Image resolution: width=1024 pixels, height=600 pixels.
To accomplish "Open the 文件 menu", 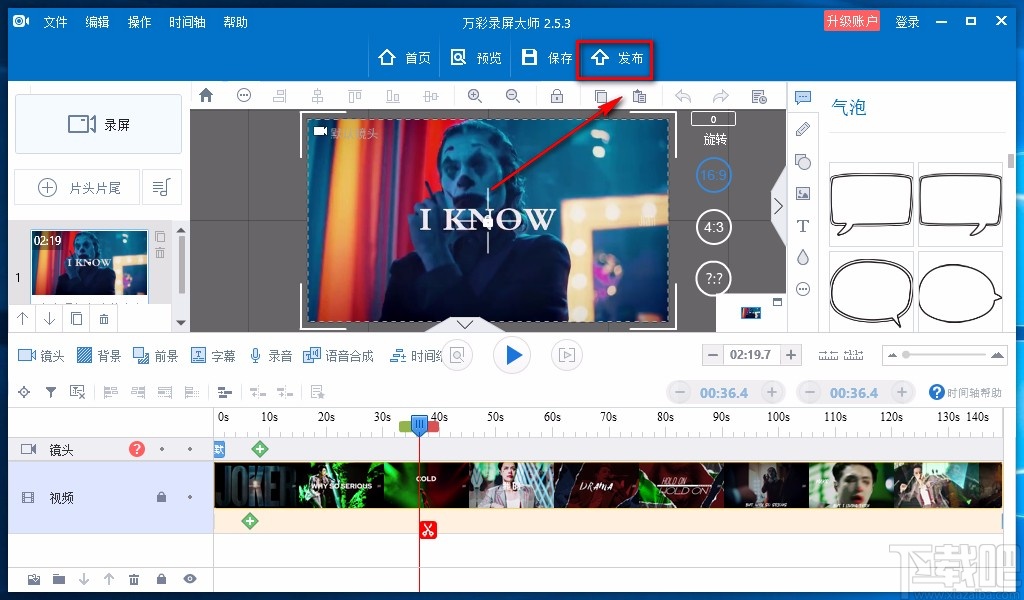I will (56, 22).
